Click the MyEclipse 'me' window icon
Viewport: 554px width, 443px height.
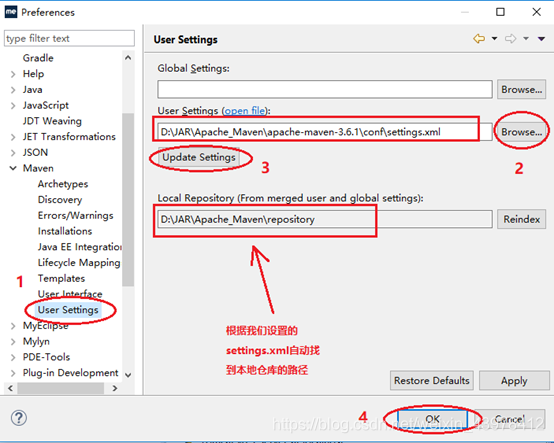(11, 12)
